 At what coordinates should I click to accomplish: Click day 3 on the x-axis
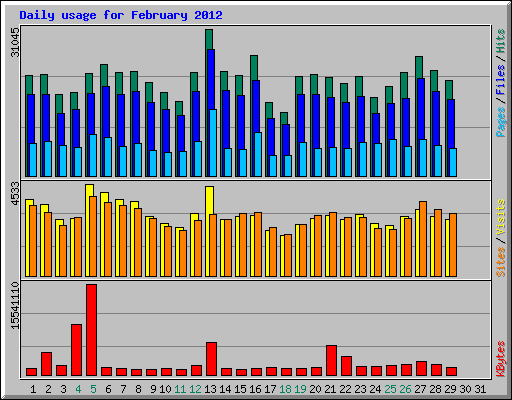click(x=63, y=389)
